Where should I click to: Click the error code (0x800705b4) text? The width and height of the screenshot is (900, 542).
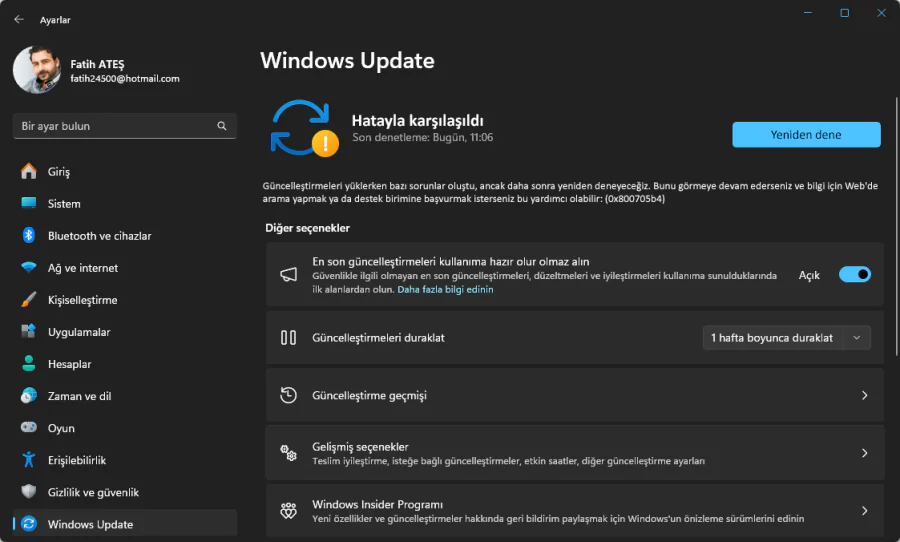coord(634,199)
